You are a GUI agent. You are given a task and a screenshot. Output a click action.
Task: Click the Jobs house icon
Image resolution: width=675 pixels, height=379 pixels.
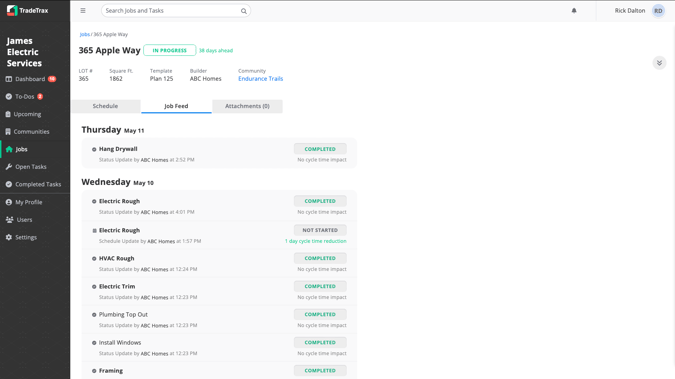pos(9,149)
